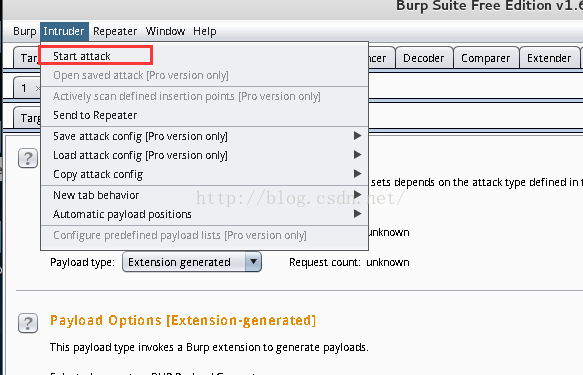This screenshot has width=583, height=375.
Task: Click the Request count unknown text
Action: click(x=349, y=262)
